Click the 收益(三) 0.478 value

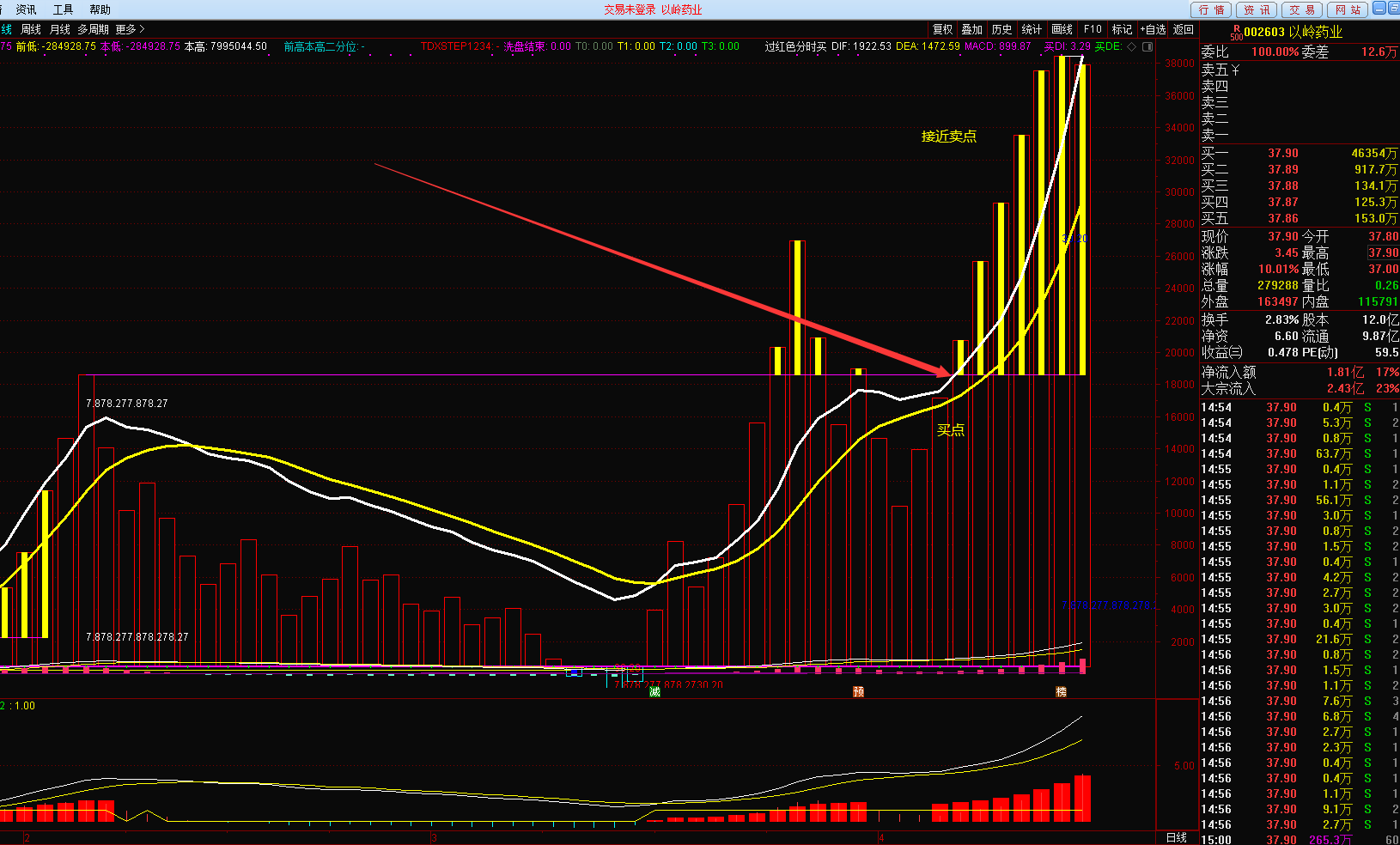pos(1283,352)
